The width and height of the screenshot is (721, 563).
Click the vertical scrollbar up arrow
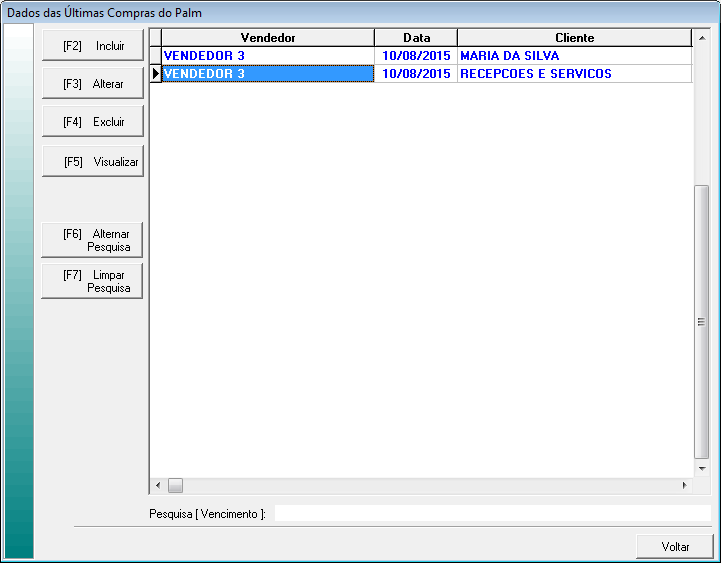(701, 38)
